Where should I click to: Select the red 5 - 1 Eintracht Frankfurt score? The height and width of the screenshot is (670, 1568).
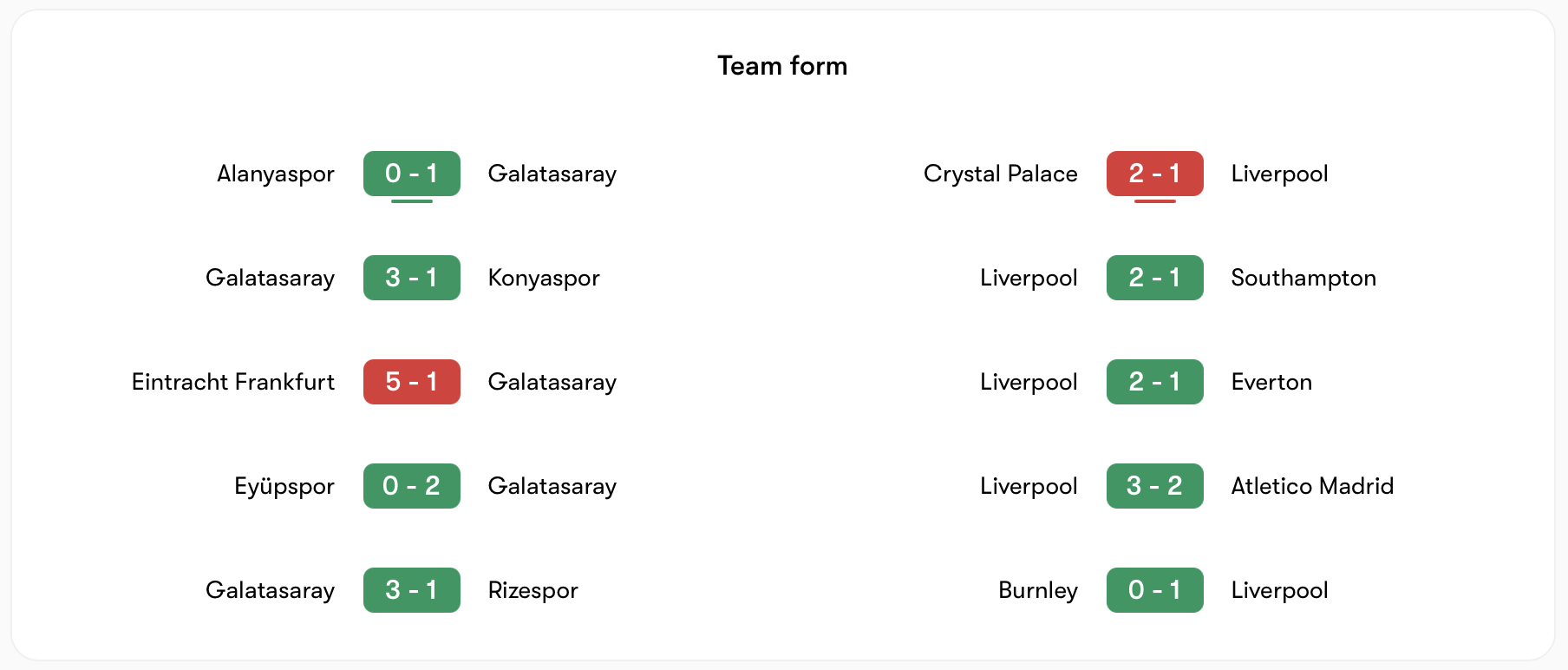[x=411, y=382]
